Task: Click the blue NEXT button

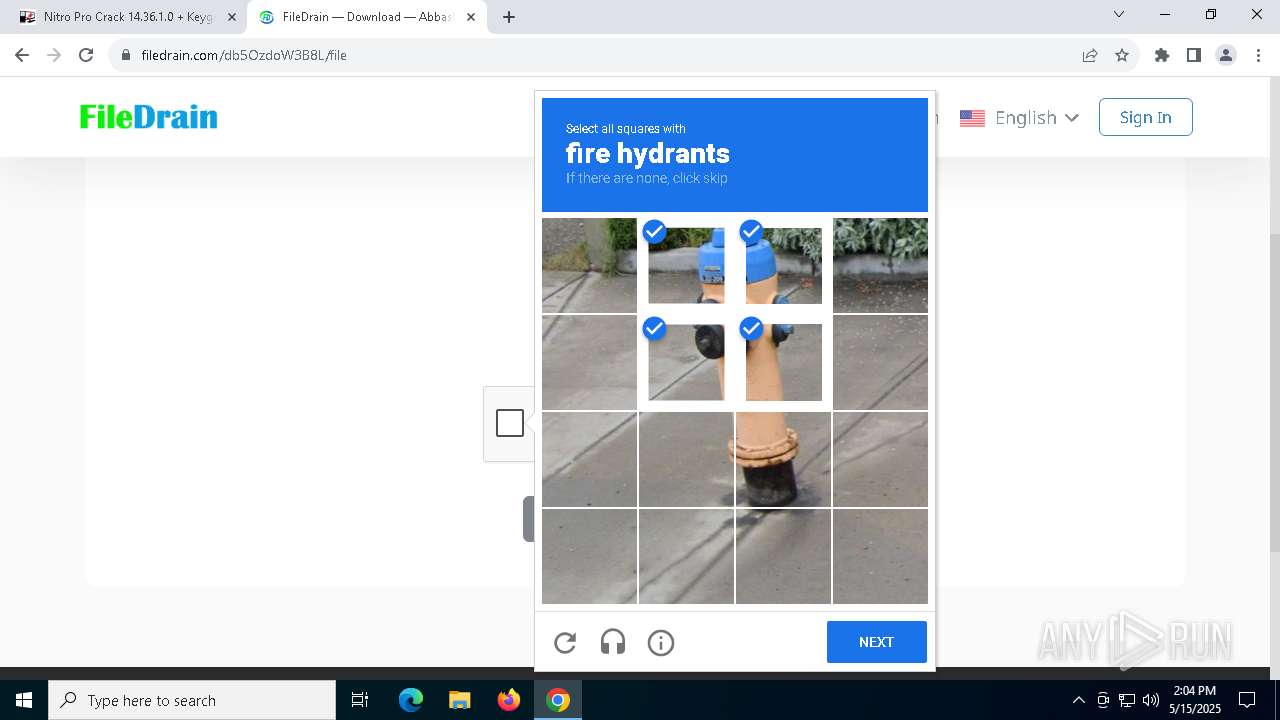Action: coord(877,642)
